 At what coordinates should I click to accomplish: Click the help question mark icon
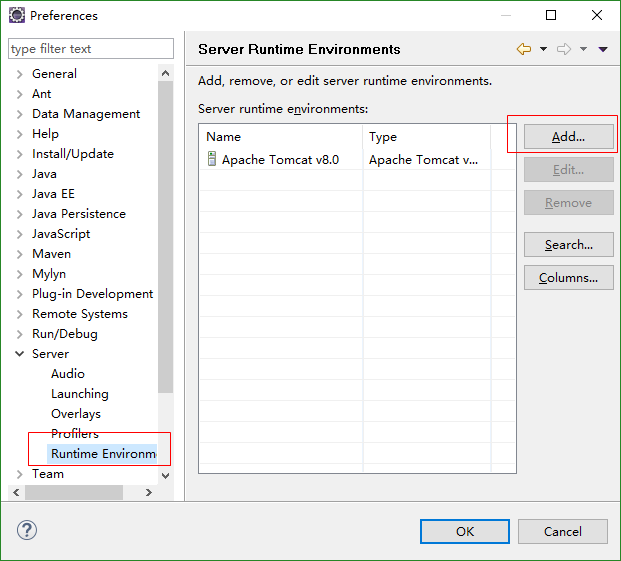[27, 530]
